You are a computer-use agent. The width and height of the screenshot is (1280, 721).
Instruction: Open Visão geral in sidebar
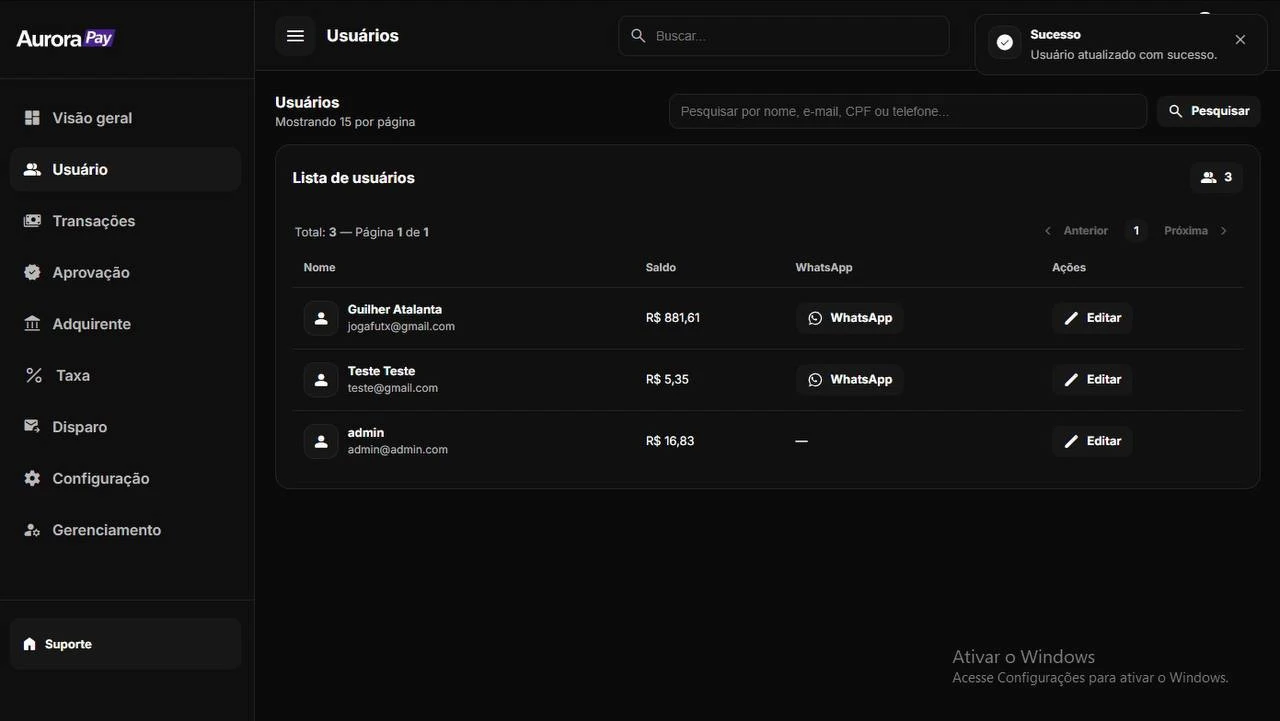tap(92, 118)
